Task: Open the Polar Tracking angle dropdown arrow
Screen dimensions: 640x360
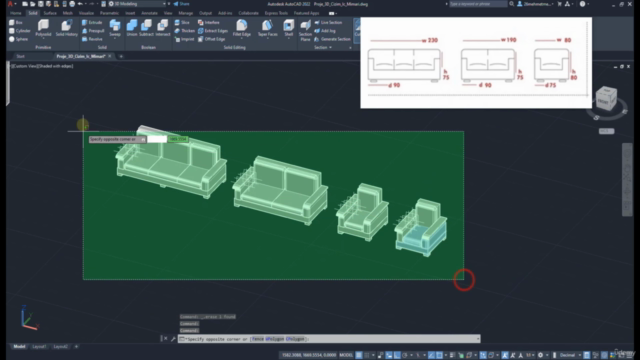Action: (x=411, y=355)
